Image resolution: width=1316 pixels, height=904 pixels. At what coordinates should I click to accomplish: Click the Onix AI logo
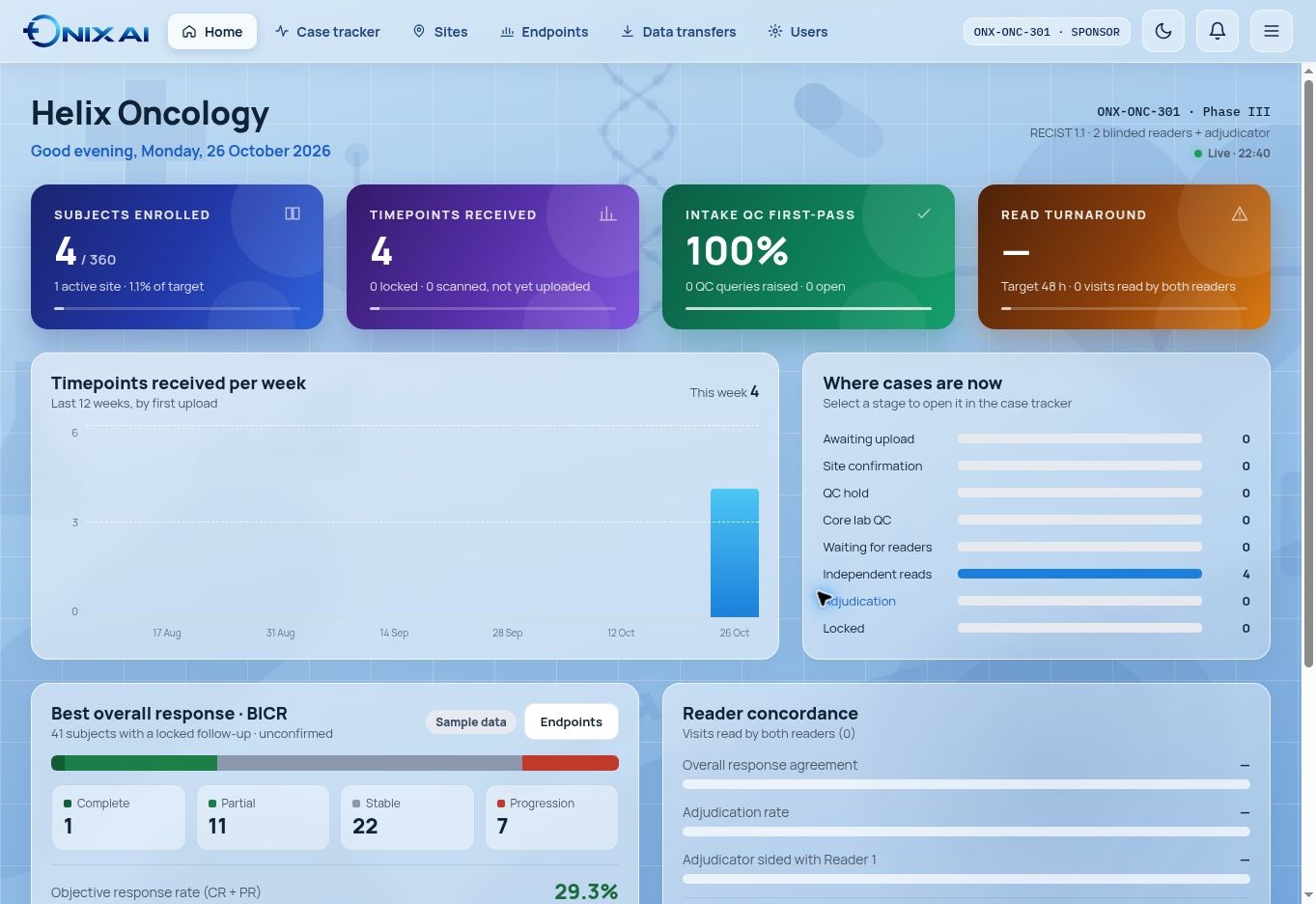86,32
